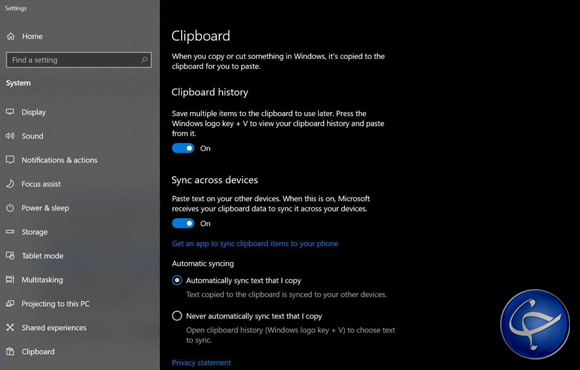The image size is (580, 370).
Task: Click the Focus assist moon icon
Action: [x=10, y=184]
